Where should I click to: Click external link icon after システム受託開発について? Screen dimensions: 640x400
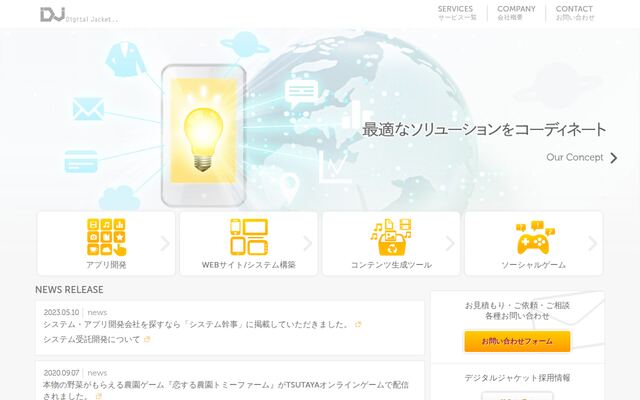pos(147,339)
